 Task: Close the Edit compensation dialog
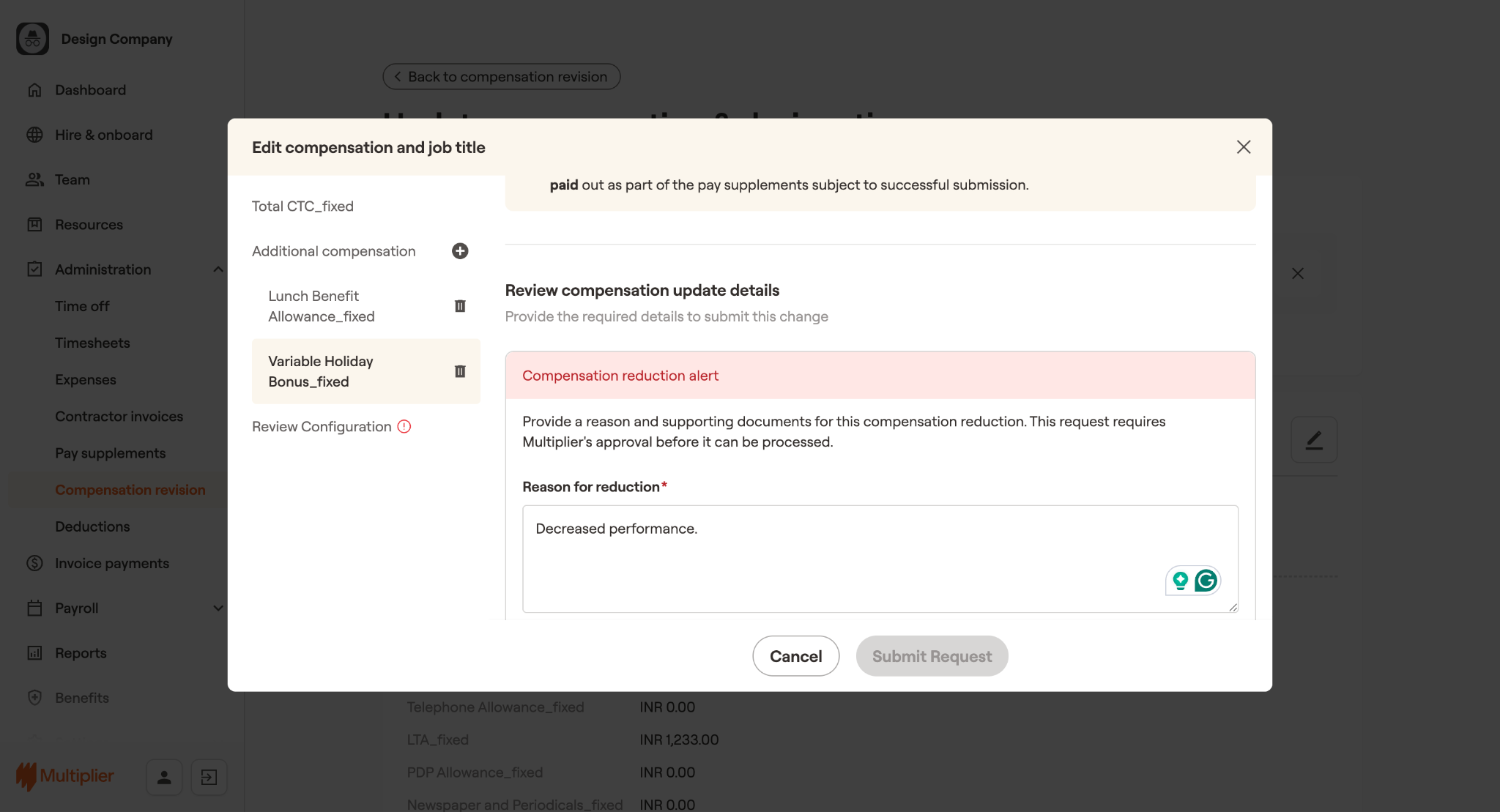click(x=1243, y=147)
